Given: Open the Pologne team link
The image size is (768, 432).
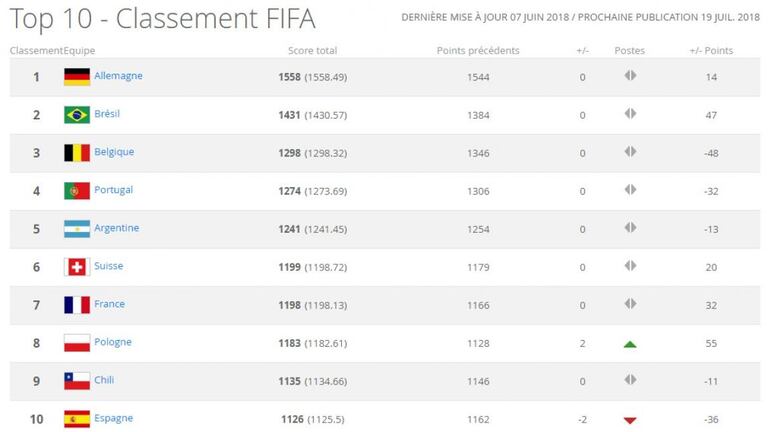Looking at the screenshot, I should pos(113,342).
